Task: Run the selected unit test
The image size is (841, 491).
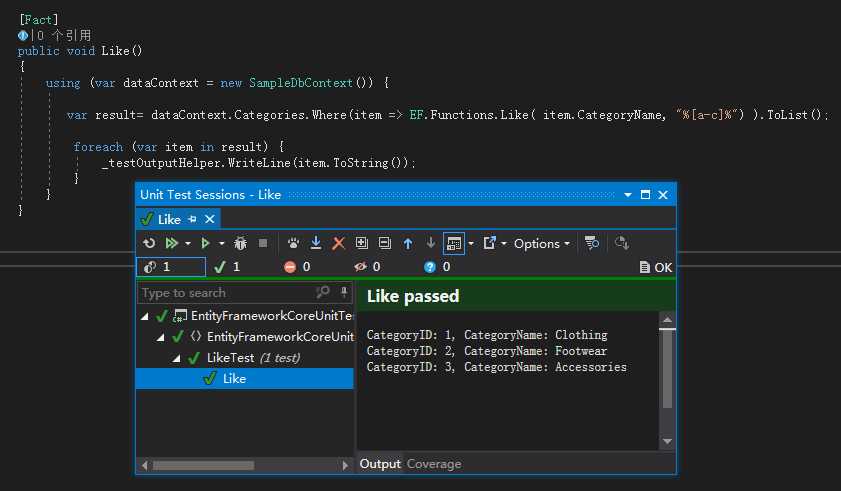Action: [205, 244]
